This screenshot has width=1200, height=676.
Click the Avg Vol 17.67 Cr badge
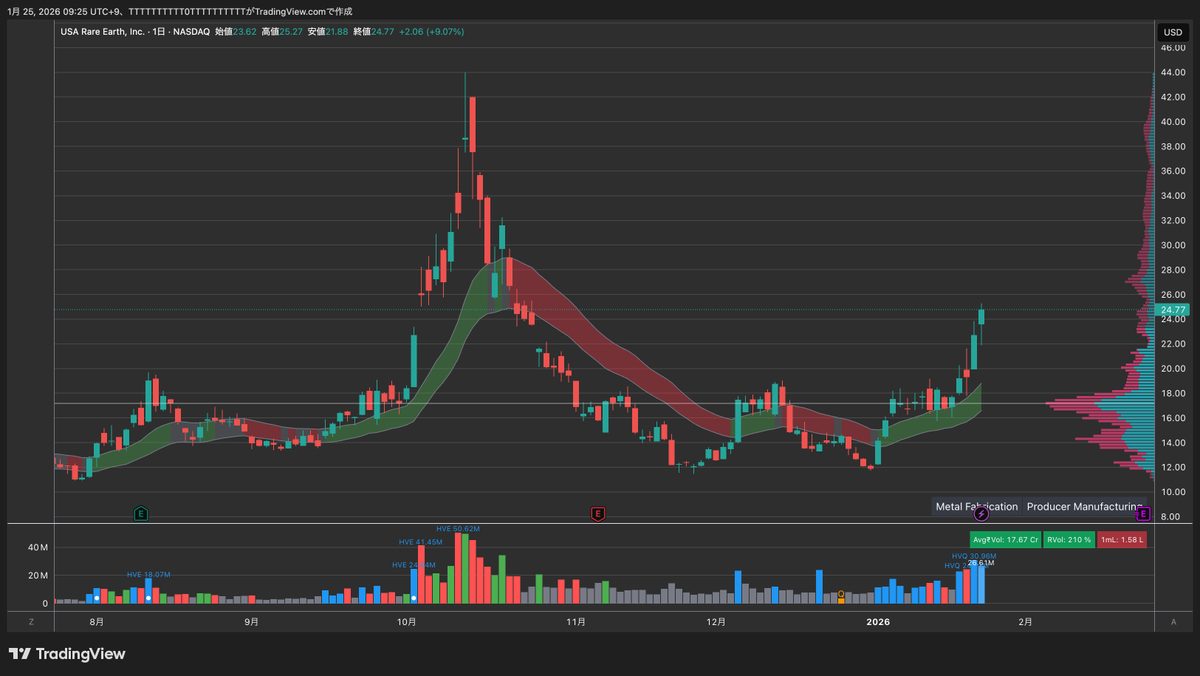pos(1005,540)
